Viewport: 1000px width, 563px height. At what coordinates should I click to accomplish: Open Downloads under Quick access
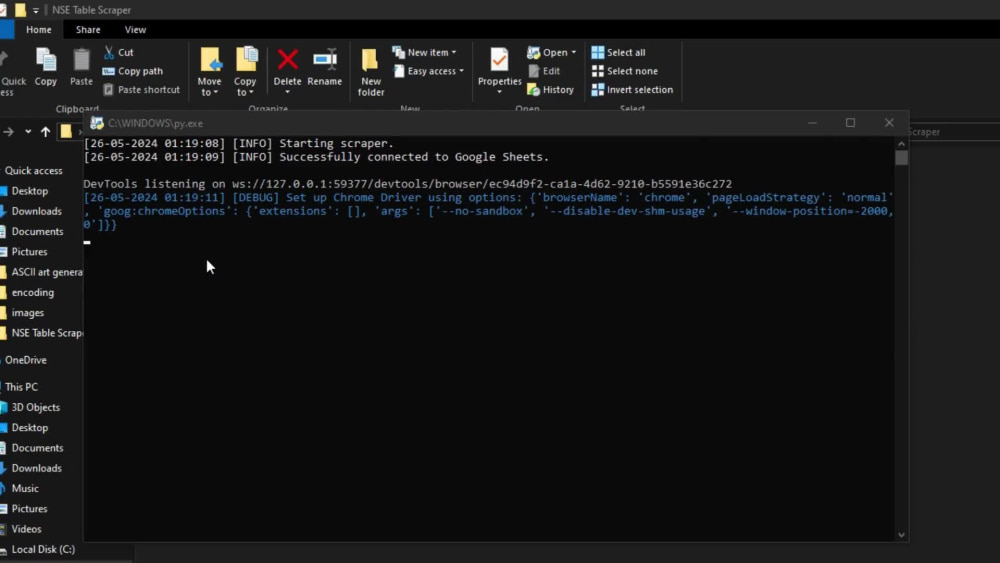[36, 211]
